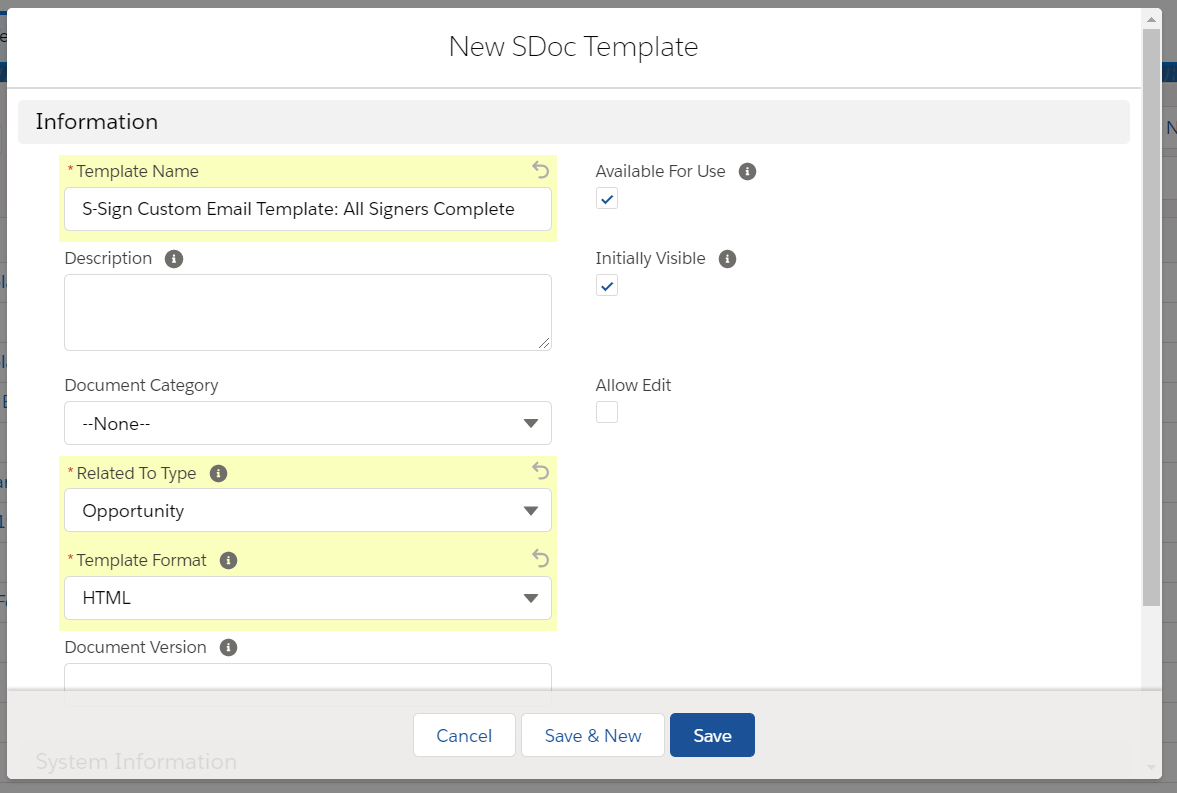Click the dialog's vertical scrollbar thumb
The height and width of the screenshot is (793, 1177).
point(1151,317)
